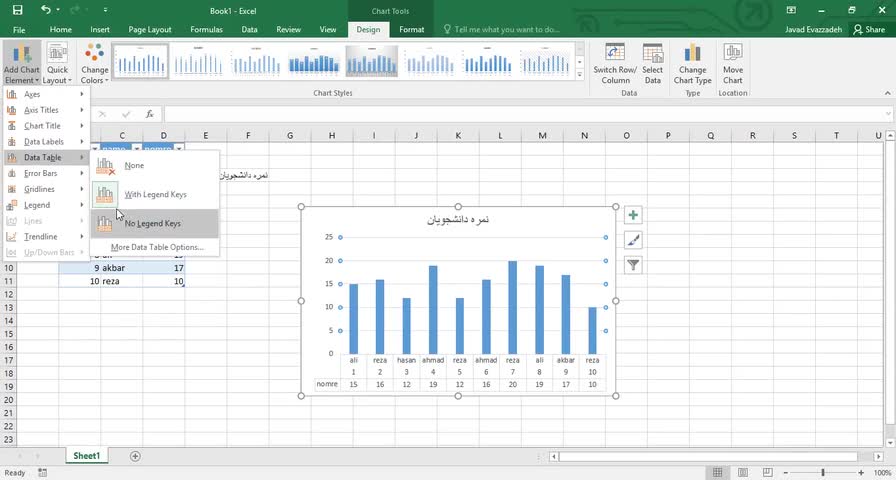Open Select Data dialog
Screen dimensions: 896x480
pos(653,63)
